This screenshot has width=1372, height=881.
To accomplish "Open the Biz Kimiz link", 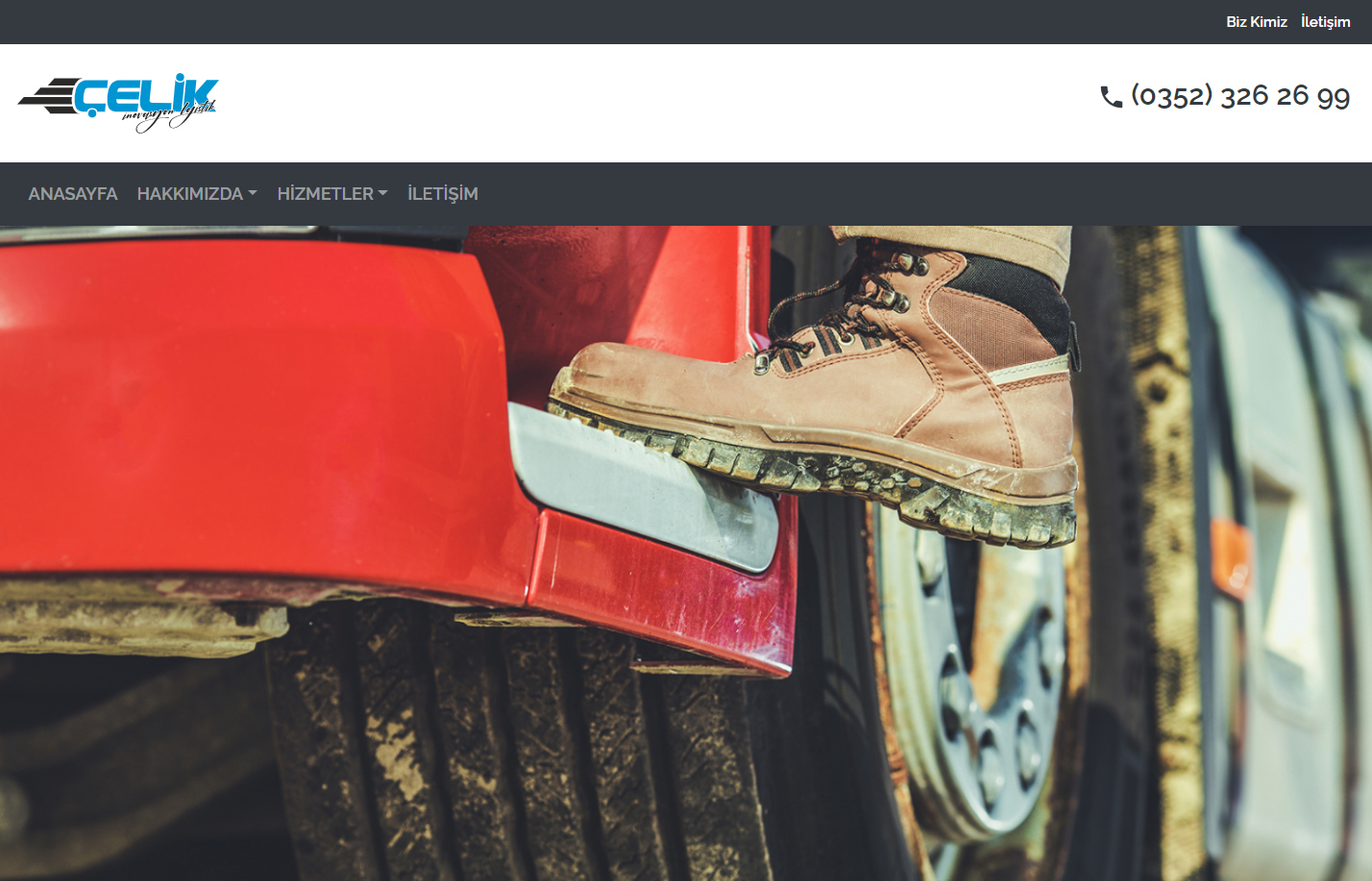I will pyautogui.click(x=1256, y=21).
